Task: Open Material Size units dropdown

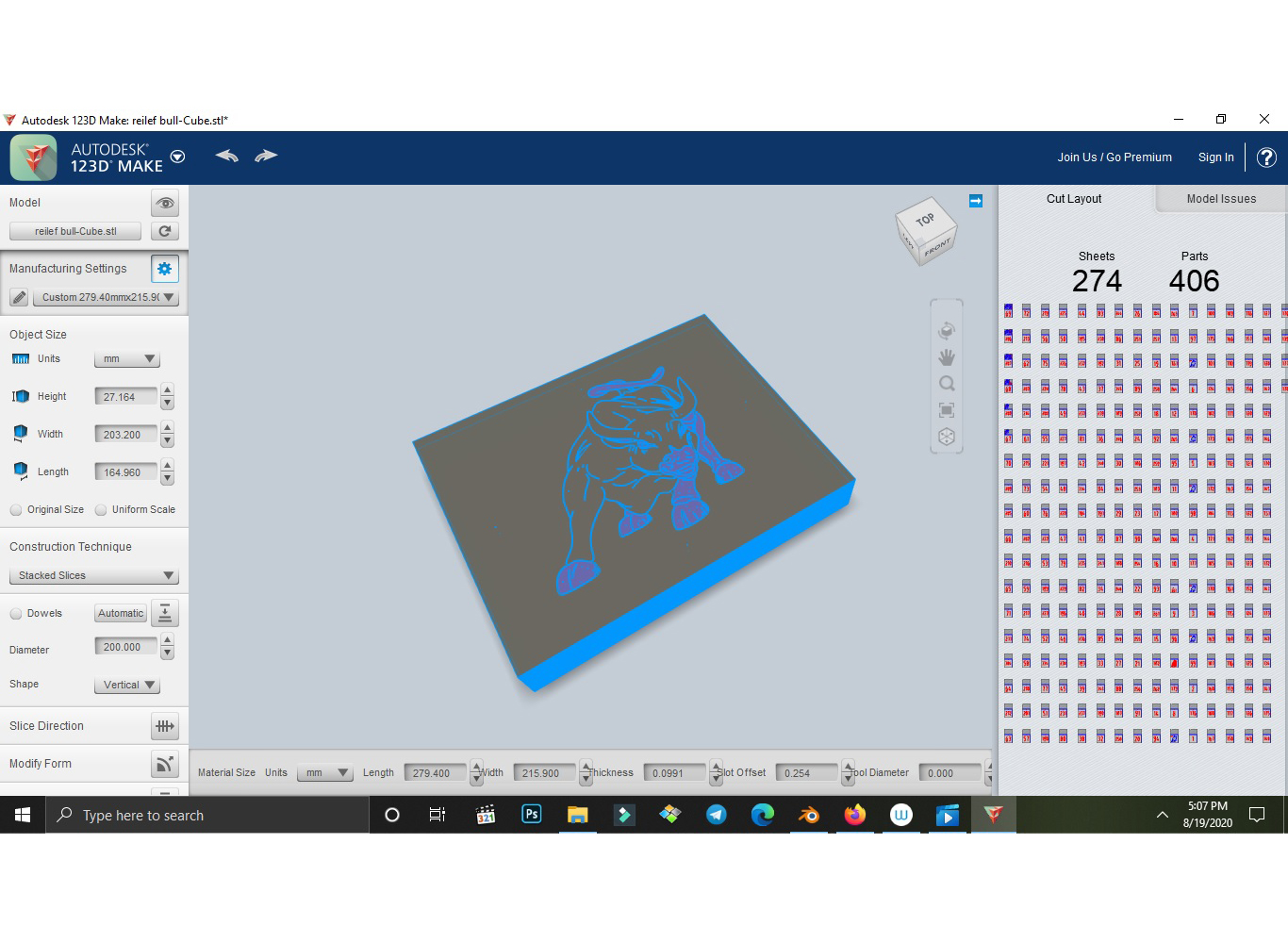Action: (324, 773)
